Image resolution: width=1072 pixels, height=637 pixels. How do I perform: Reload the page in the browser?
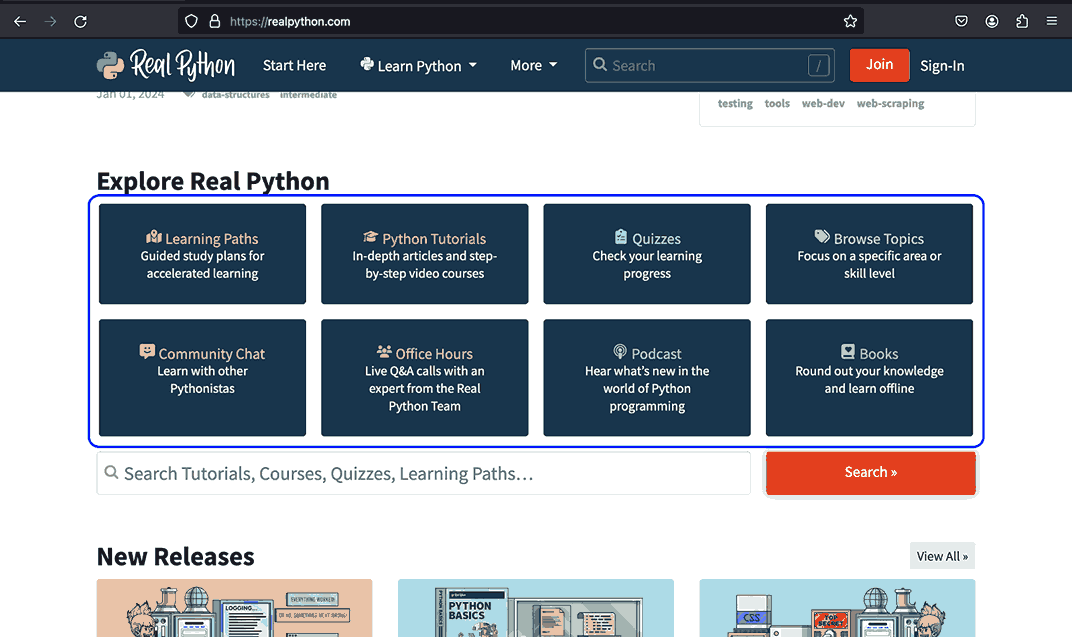81,21
